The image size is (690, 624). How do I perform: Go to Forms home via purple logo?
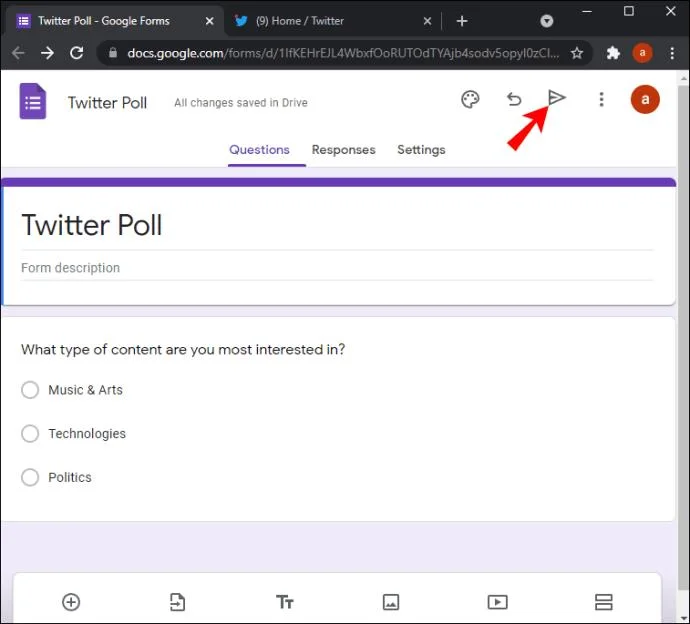[x=33, y=101]
